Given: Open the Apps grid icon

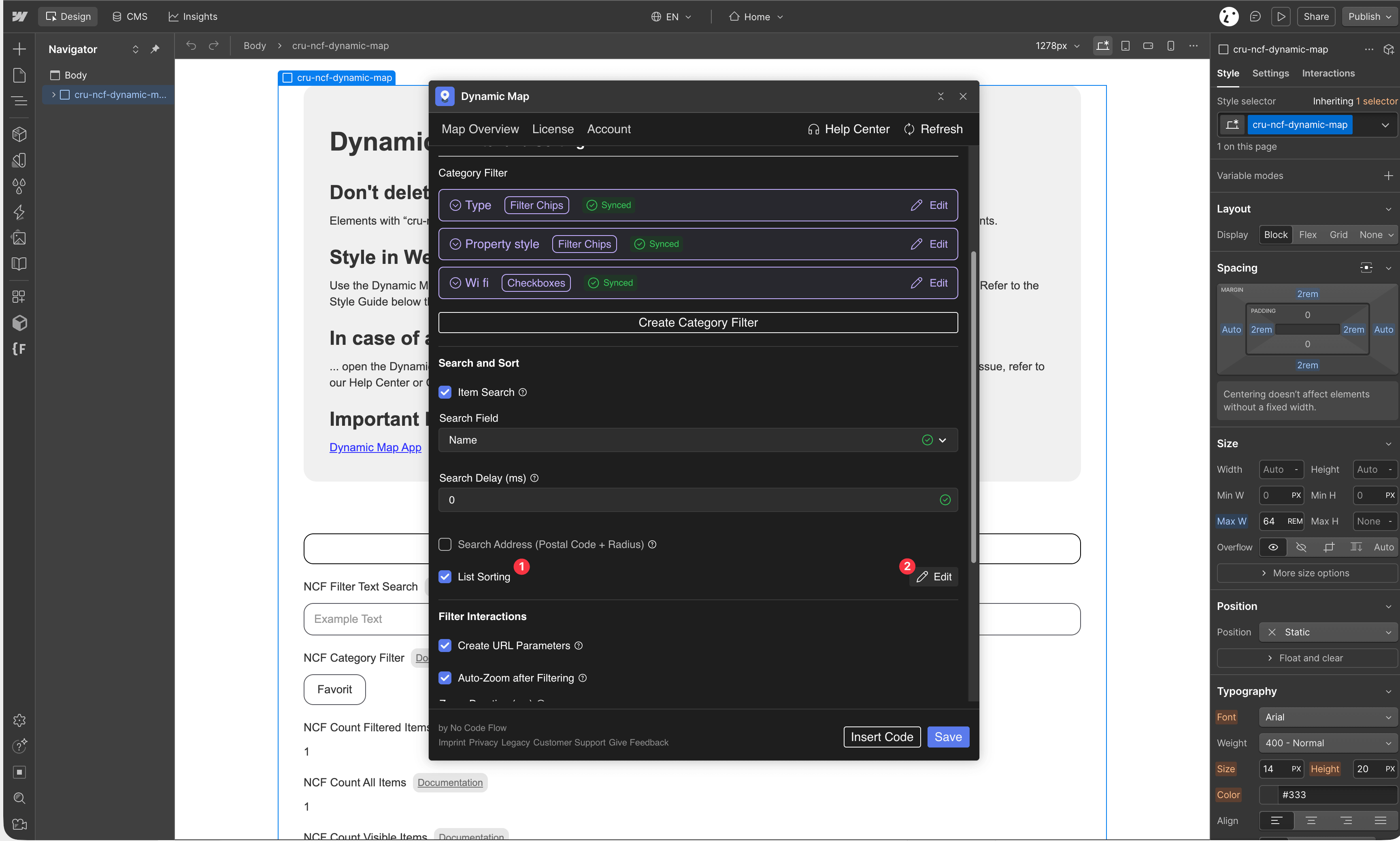Looking at the screenshot, I should point(19,296).
